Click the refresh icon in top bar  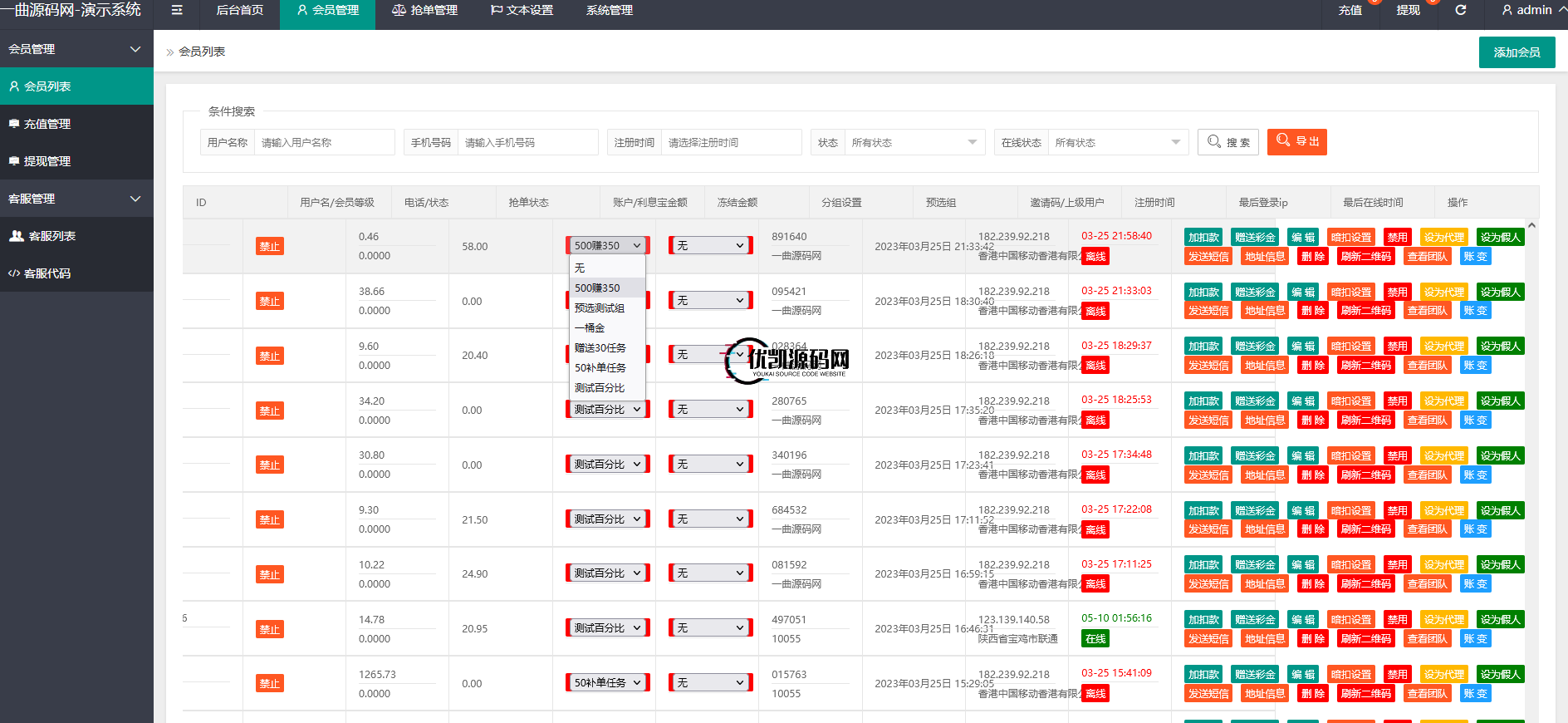(x=1460, y=10)
